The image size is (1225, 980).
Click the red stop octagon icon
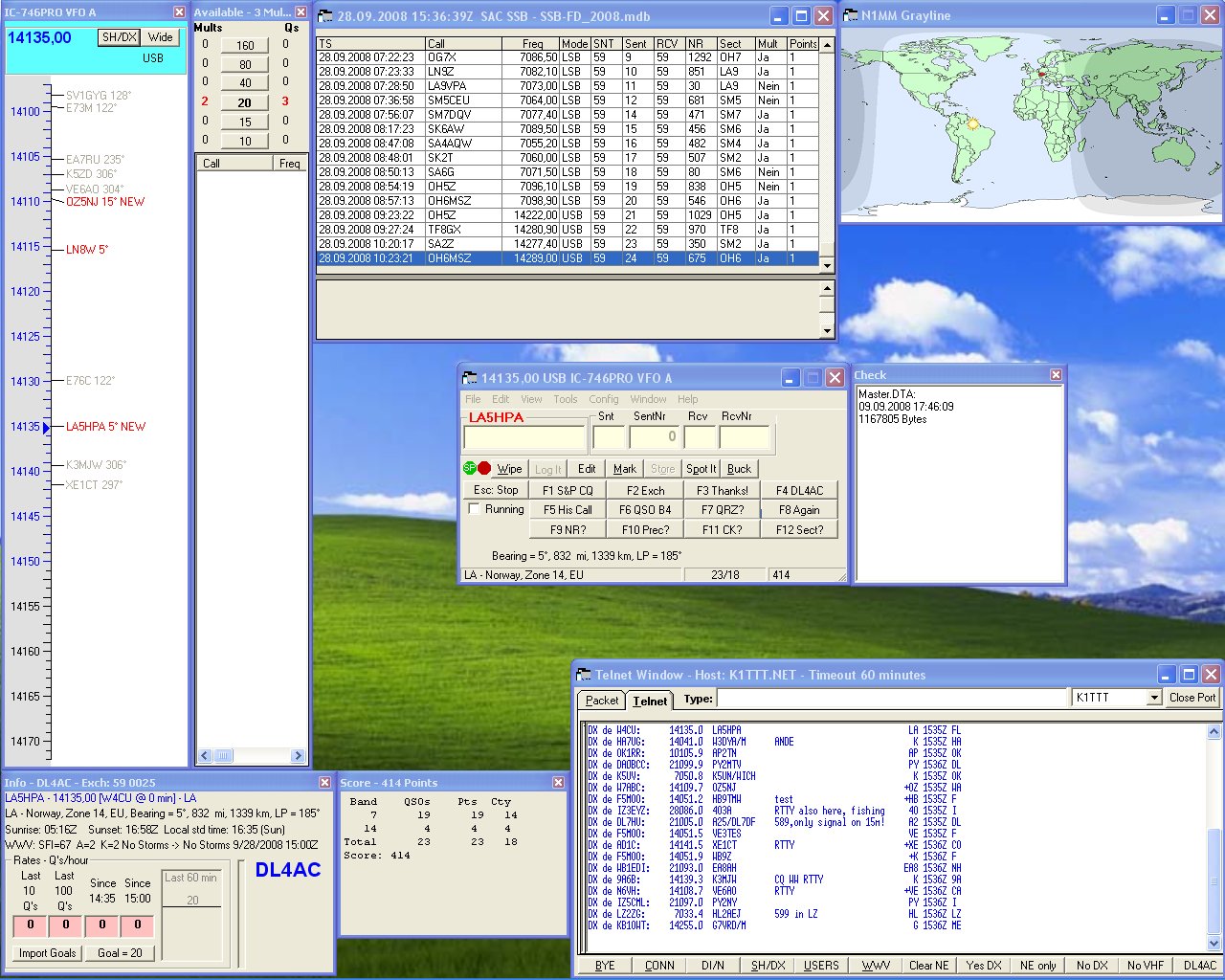pyautogui.click(x=484, y=468)
